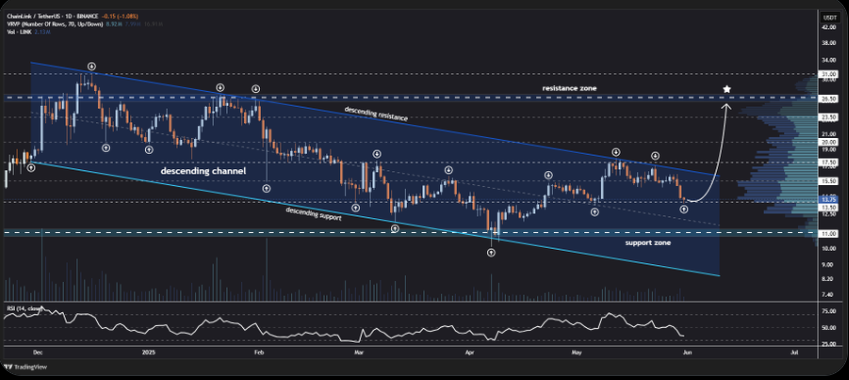Click the 15.50 price label
The image size is (849, 380).
[828, 181]
